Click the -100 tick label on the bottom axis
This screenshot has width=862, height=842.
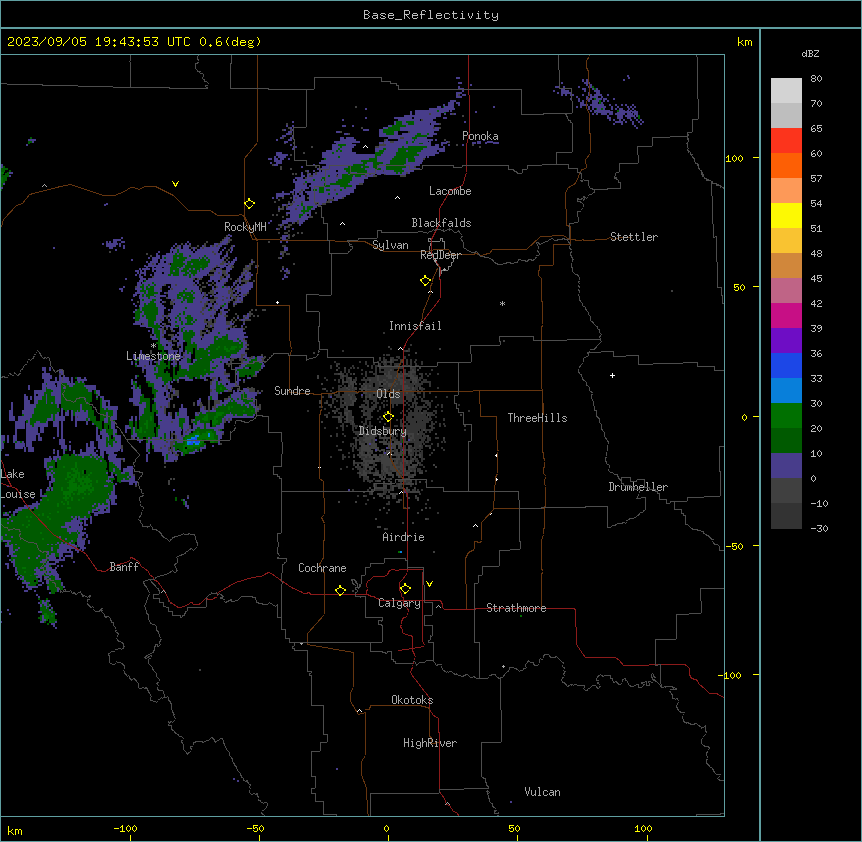pos(125,828)
